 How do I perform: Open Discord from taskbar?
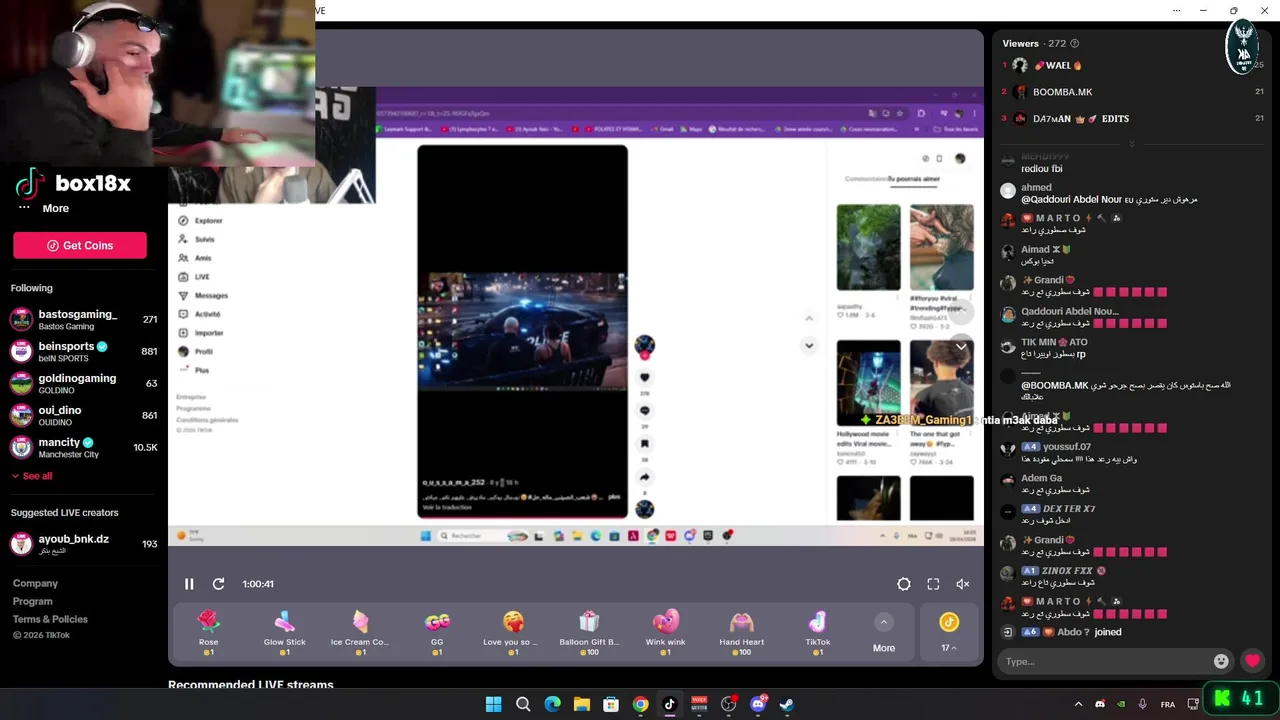point(758,704)
